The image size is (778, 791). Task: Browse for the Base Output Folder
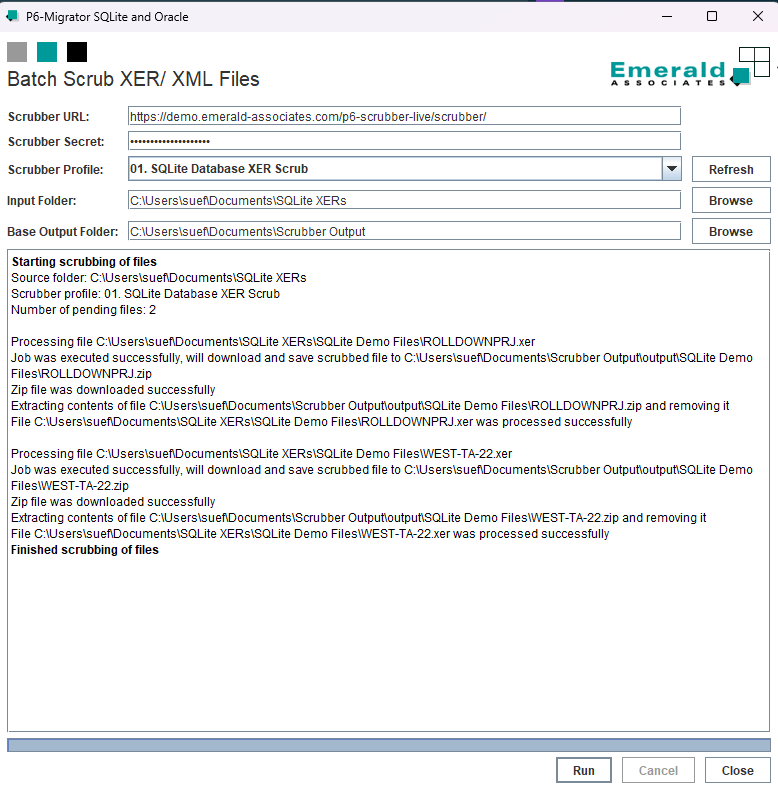[731, 231]
